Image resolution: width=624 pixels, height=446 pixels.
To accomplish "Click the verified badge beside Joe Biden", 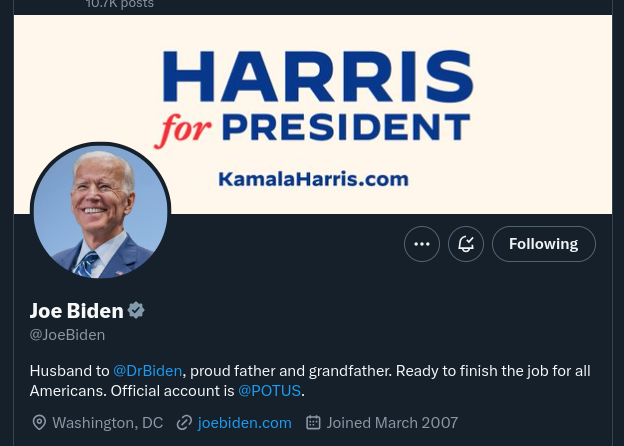I will point(136,310).
